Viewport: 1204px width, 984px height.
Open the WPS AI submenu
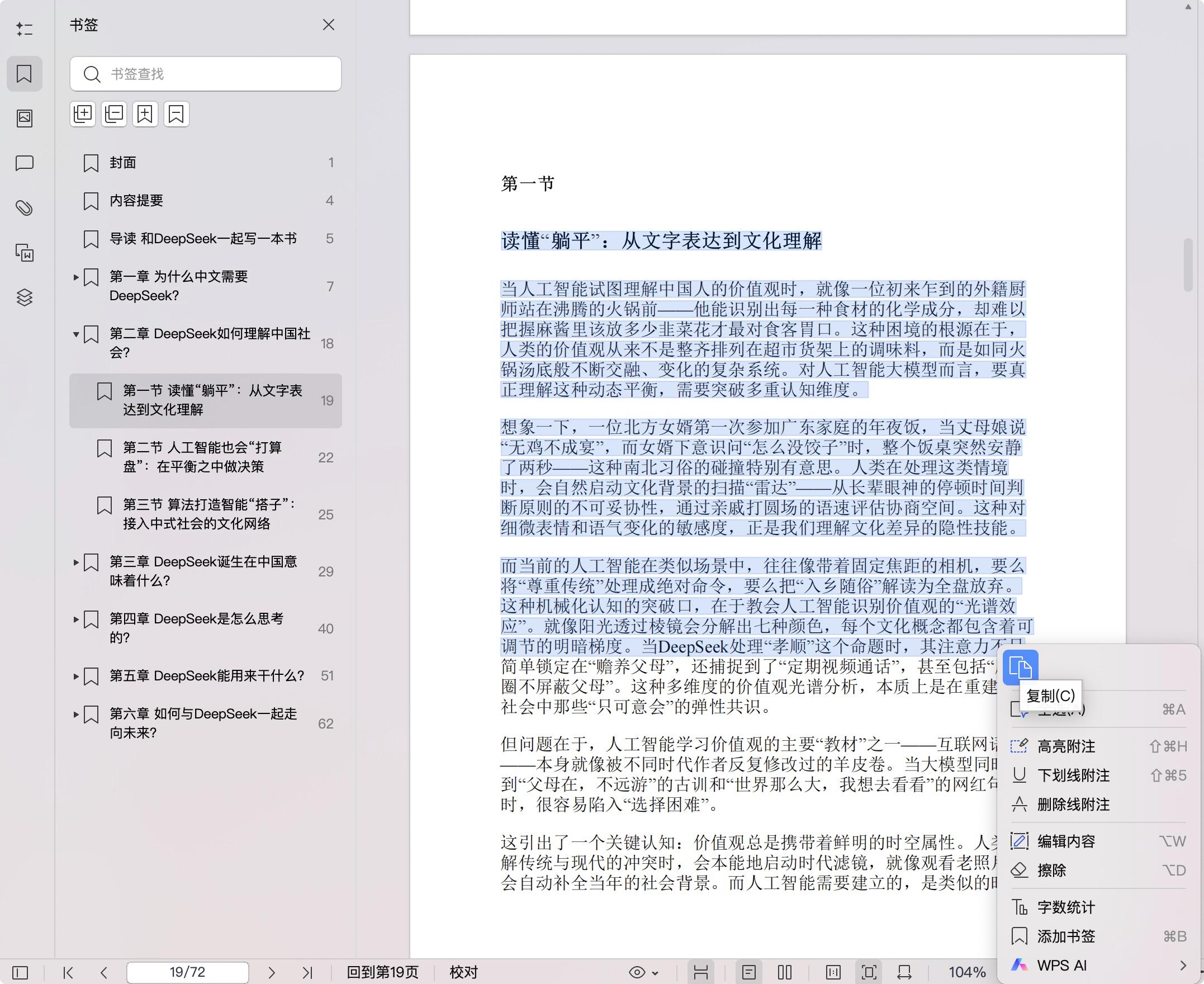pyautogui.click(x=1098, y=966)
